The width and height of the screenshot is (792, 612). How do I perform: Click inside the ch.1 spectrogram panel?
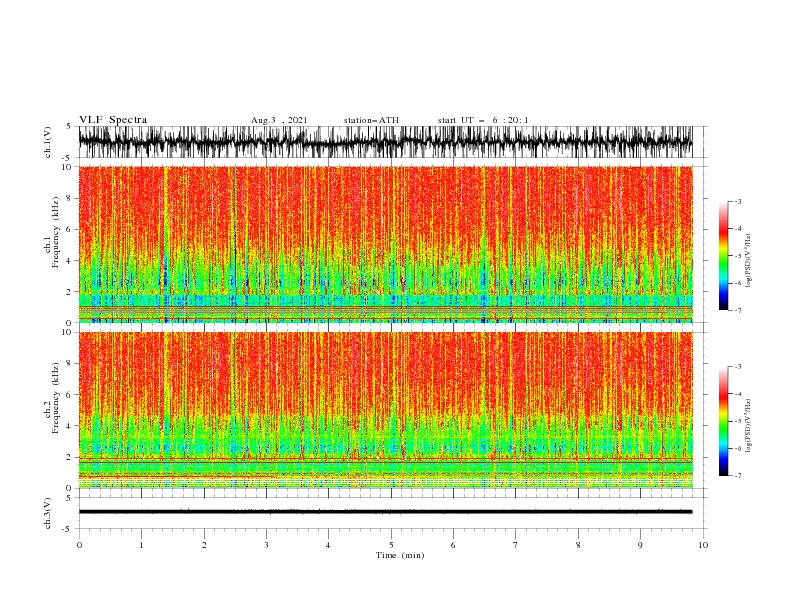click(x=385, y=244)
